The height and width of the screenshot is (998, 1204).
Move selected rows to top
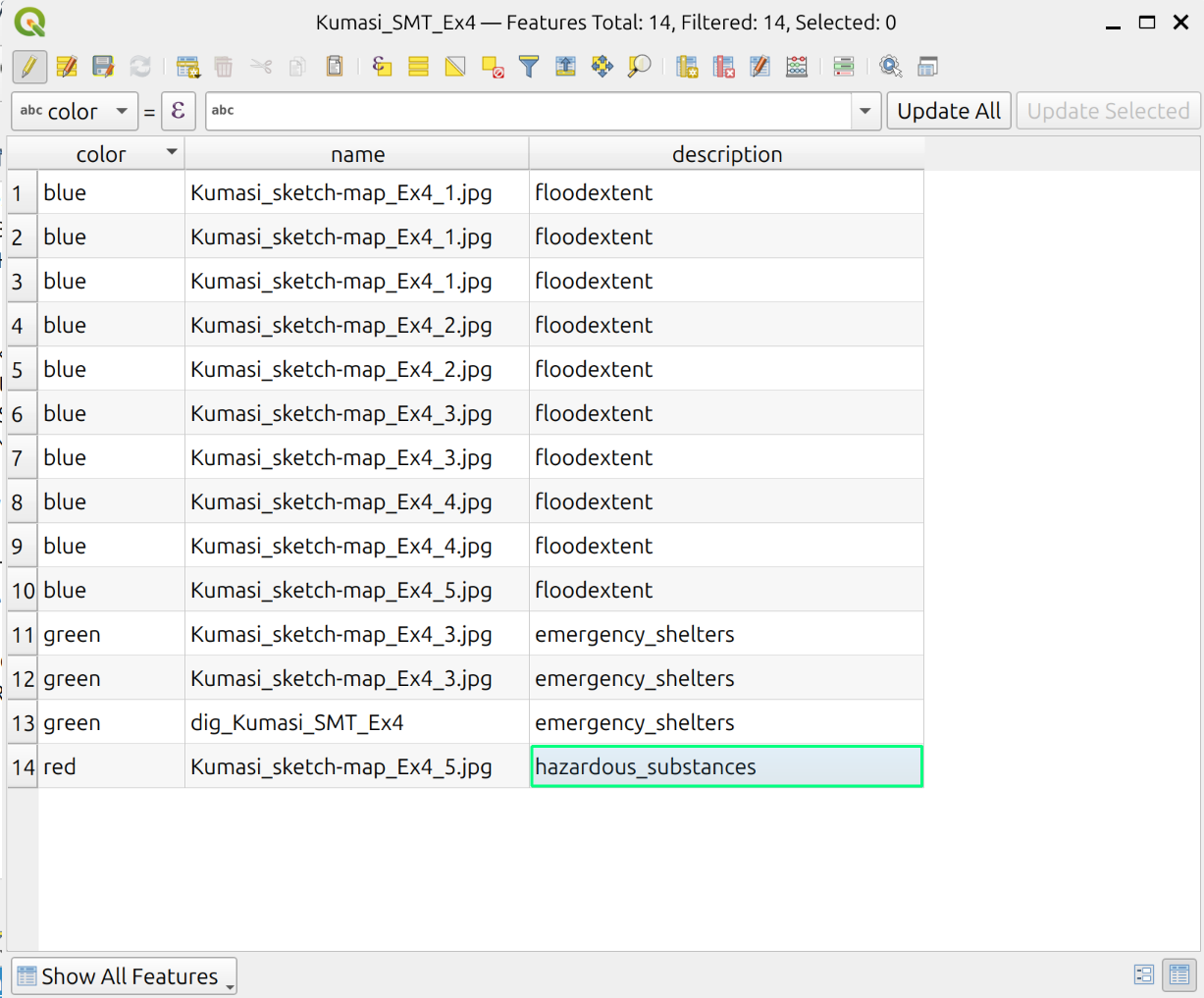pos(566,67)
